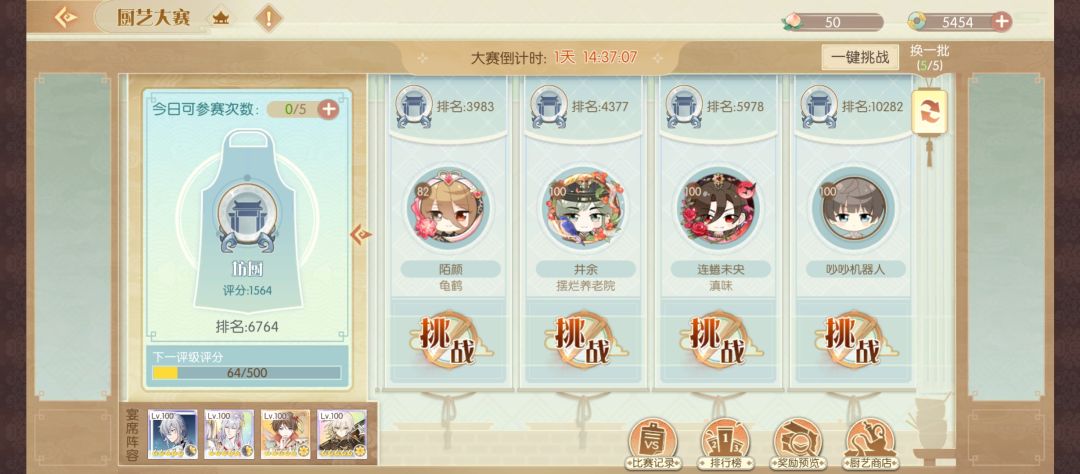Click the back arrow icon
The height and width of the screenshot is (474, 1080).
coord(65,17)
